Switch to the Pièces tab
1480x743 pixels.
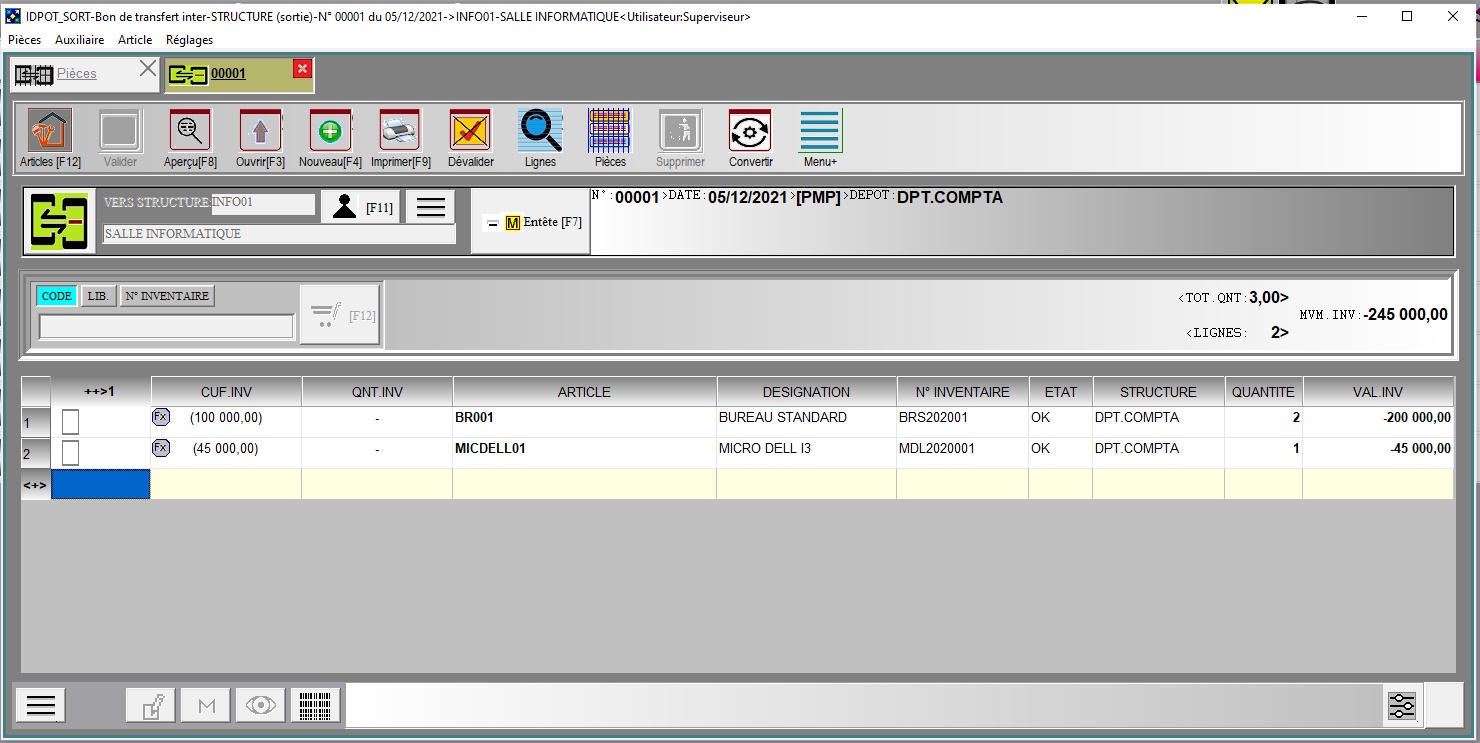pos(76,73)
